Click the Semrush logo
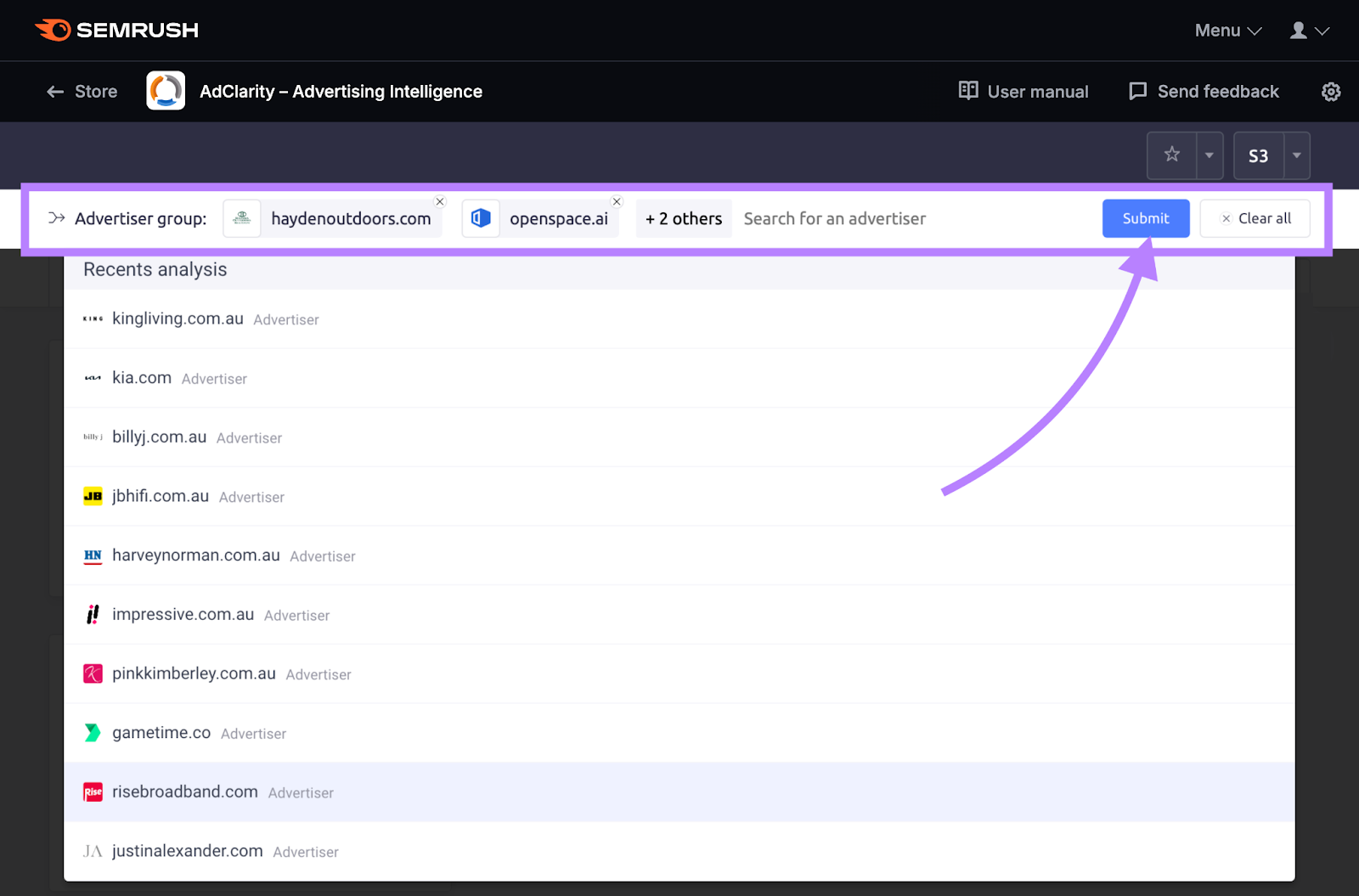The image size is (1359, 896). 116,31
